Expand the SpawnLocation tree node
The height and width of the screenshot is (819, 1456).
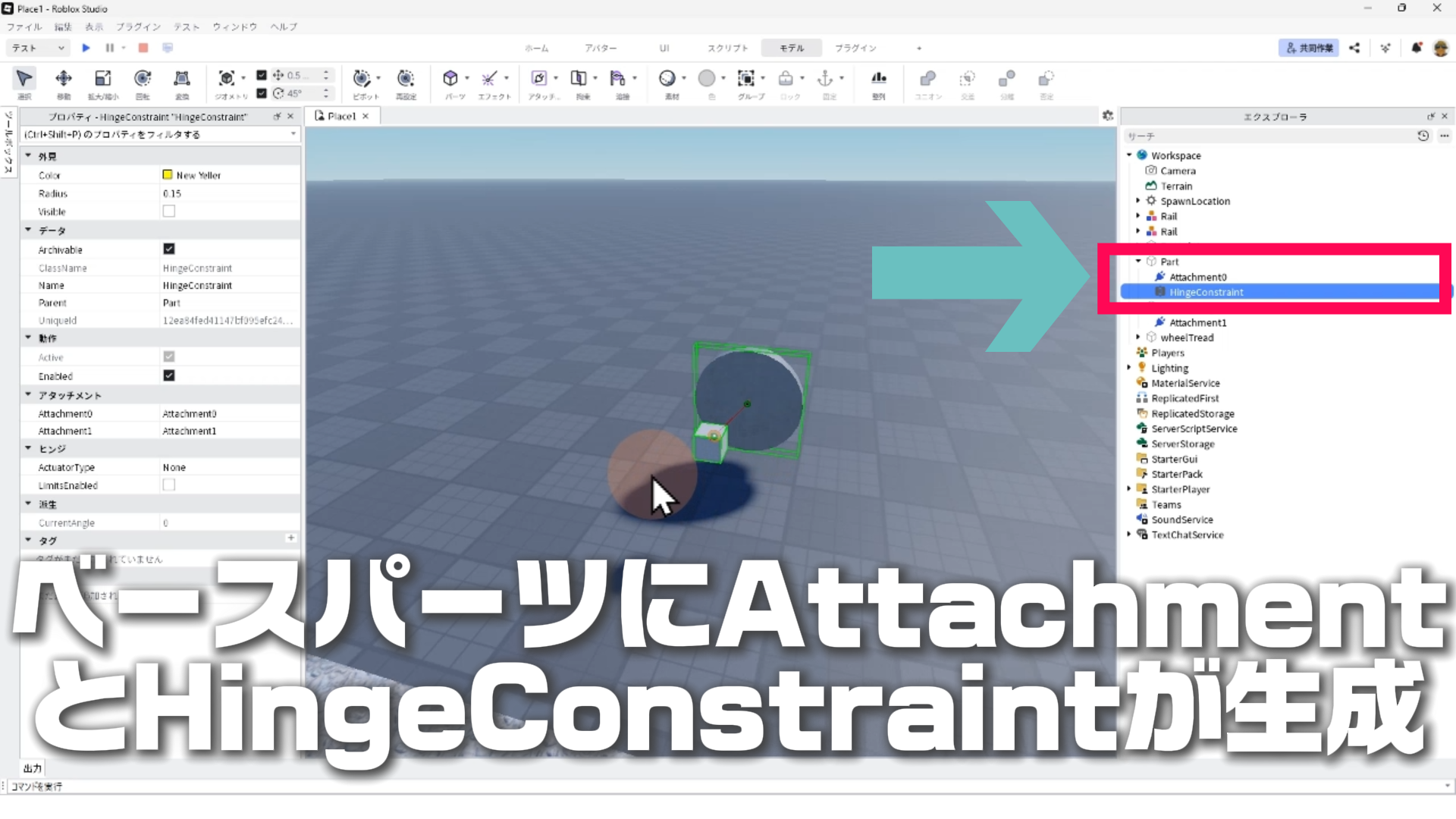tap(1138, 201)
